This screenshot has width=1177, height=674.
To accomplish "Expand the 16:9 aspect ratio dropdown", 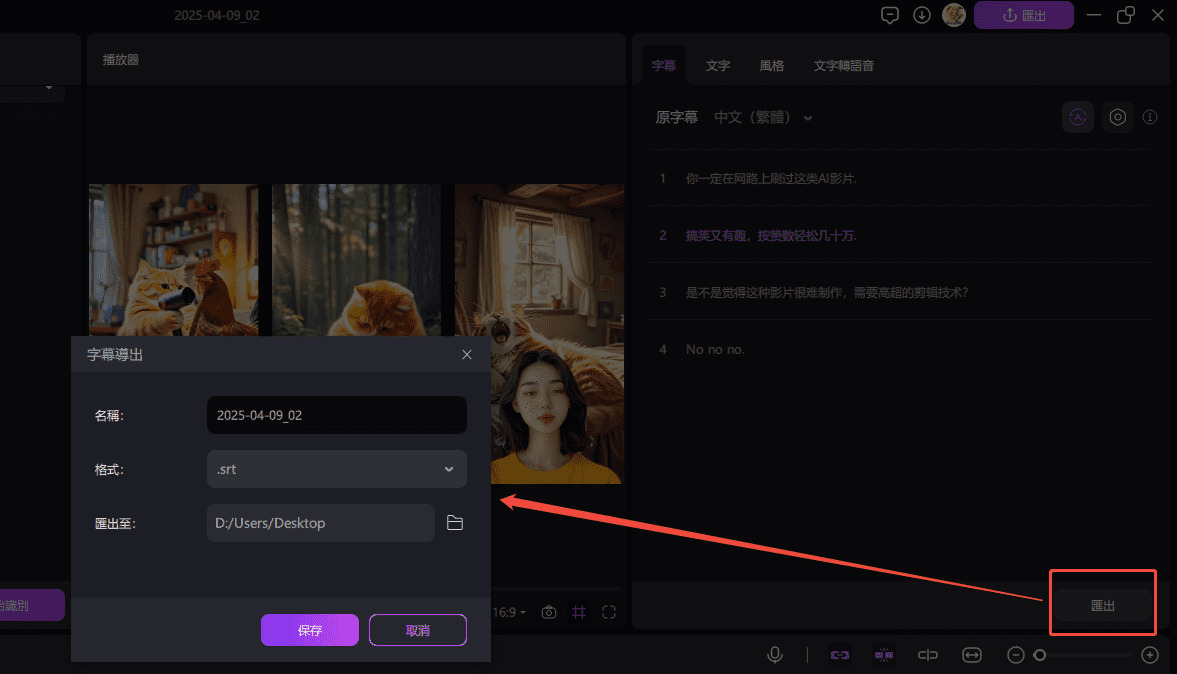I will (515, 612).
